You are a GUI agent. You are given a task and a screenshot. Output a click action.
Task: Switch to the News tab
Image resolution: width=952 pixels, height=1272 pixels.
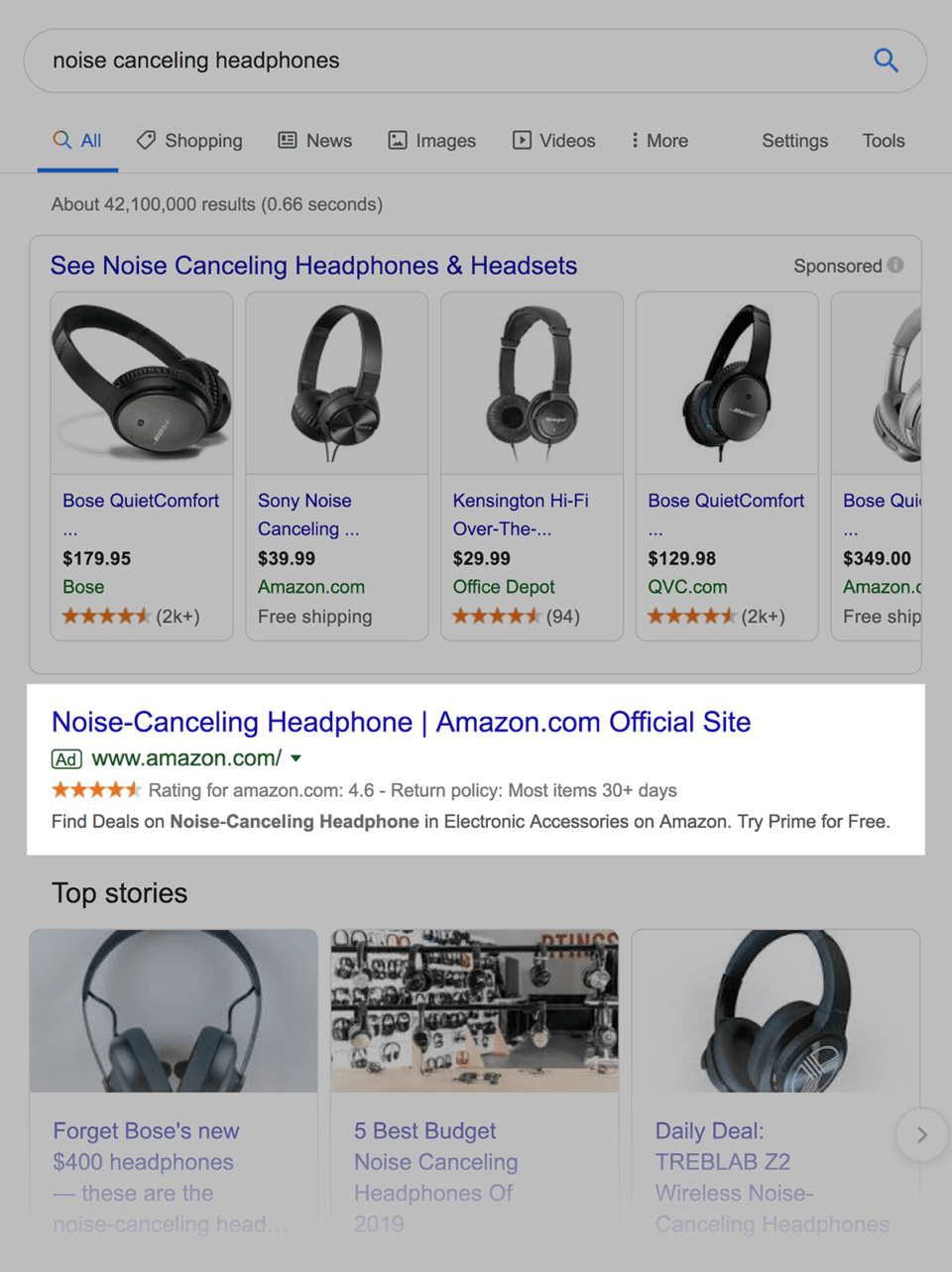click(x=315, y=141)
